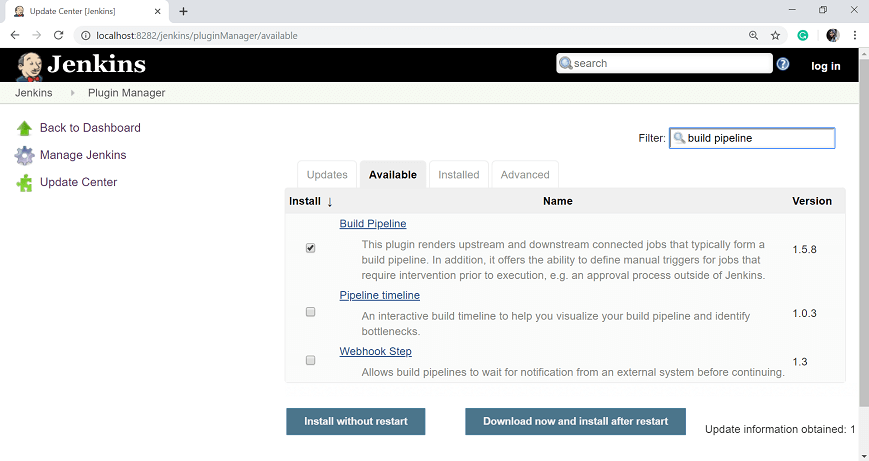This screenshot has height=461, width=869.
Task: Focus the plugin Filter input field
Action: 752,138
